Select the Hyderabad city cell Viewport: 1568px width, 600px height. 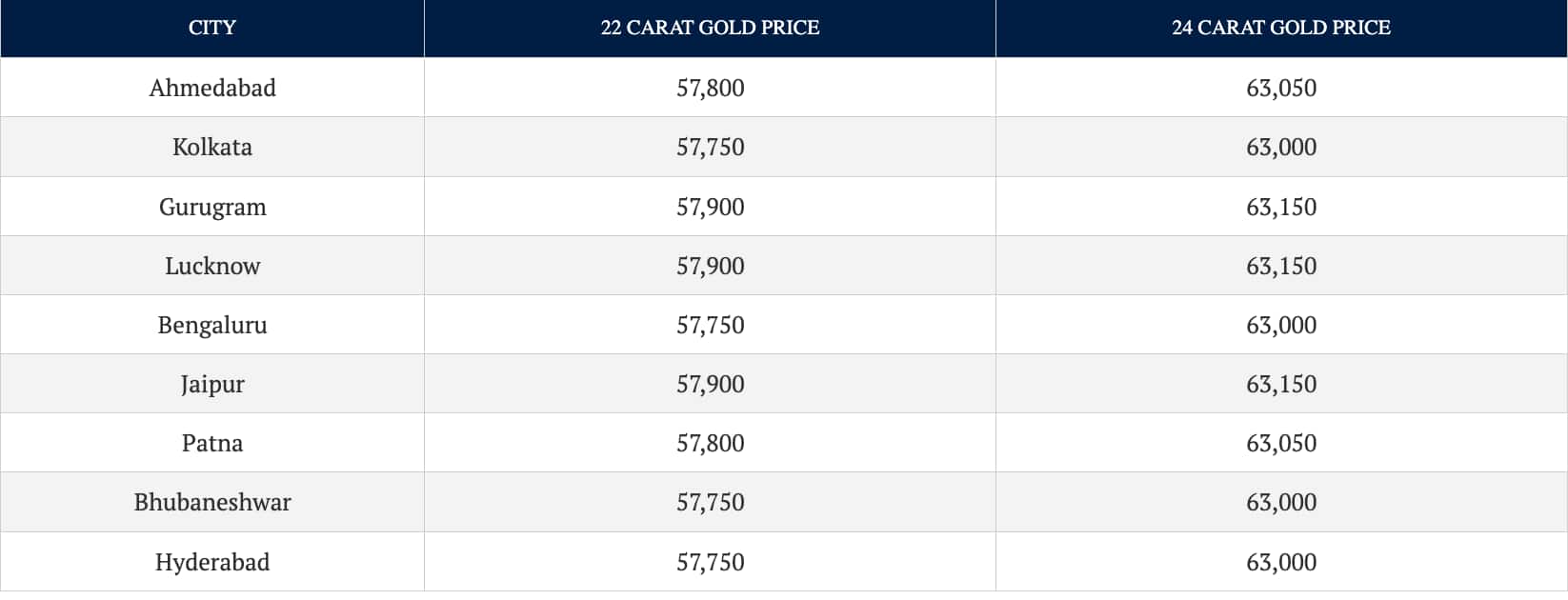pos(212,562)
